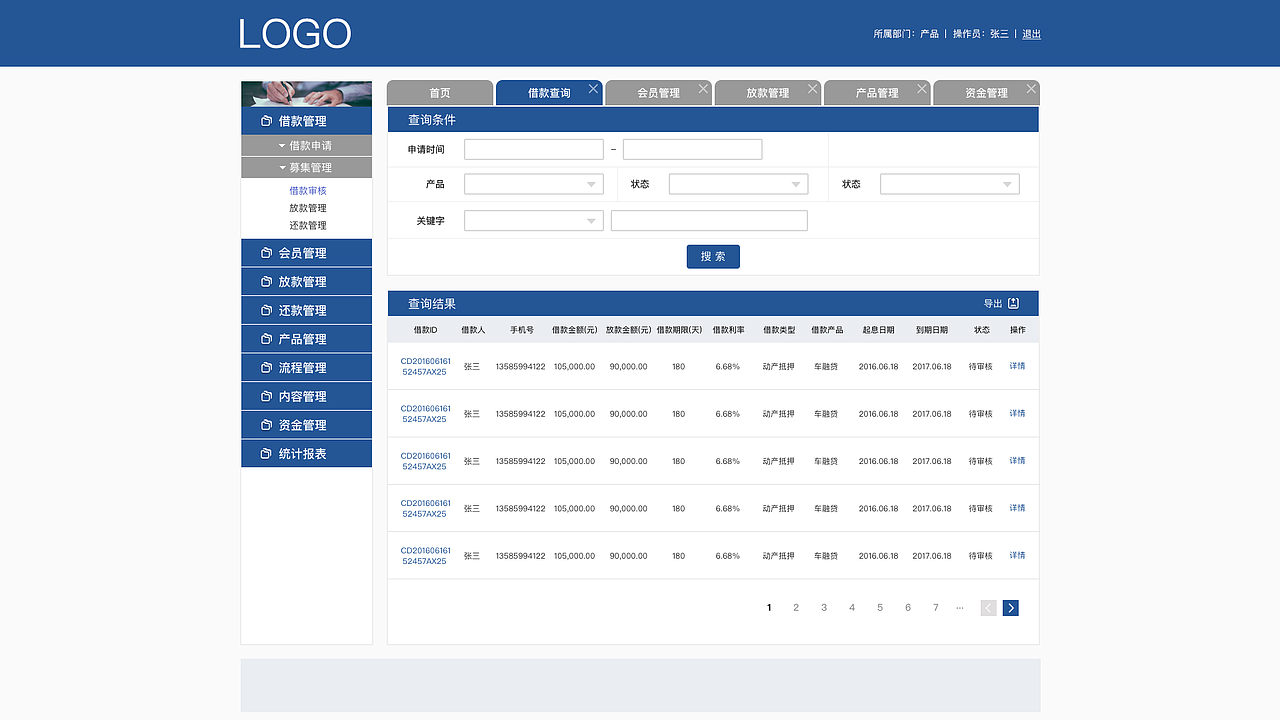
Task: Close the 借款查询 tab with its X
Action: tap(594, 89)
